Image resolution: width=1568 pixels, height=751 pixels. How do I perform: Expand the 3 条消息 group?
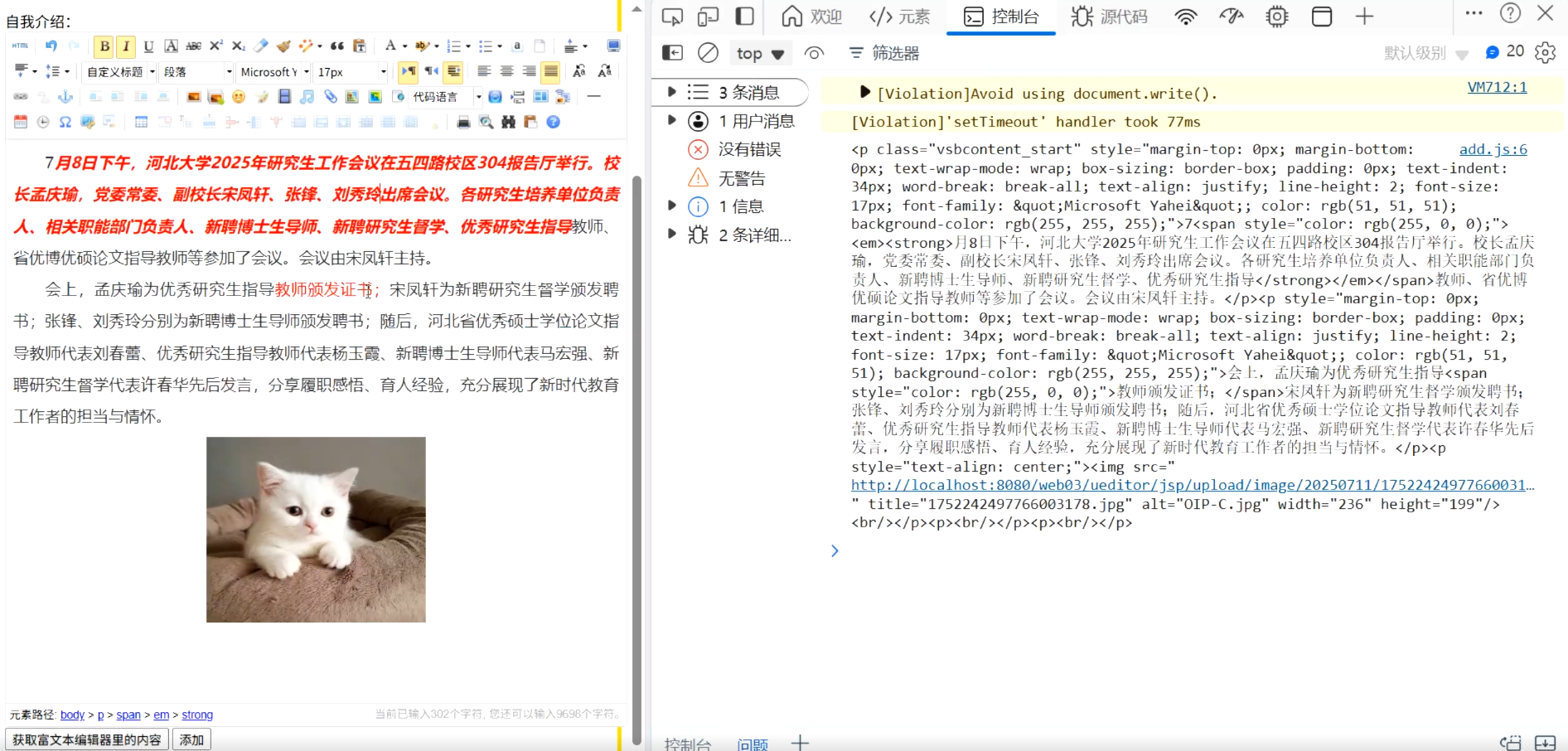(x=672, y=92)
